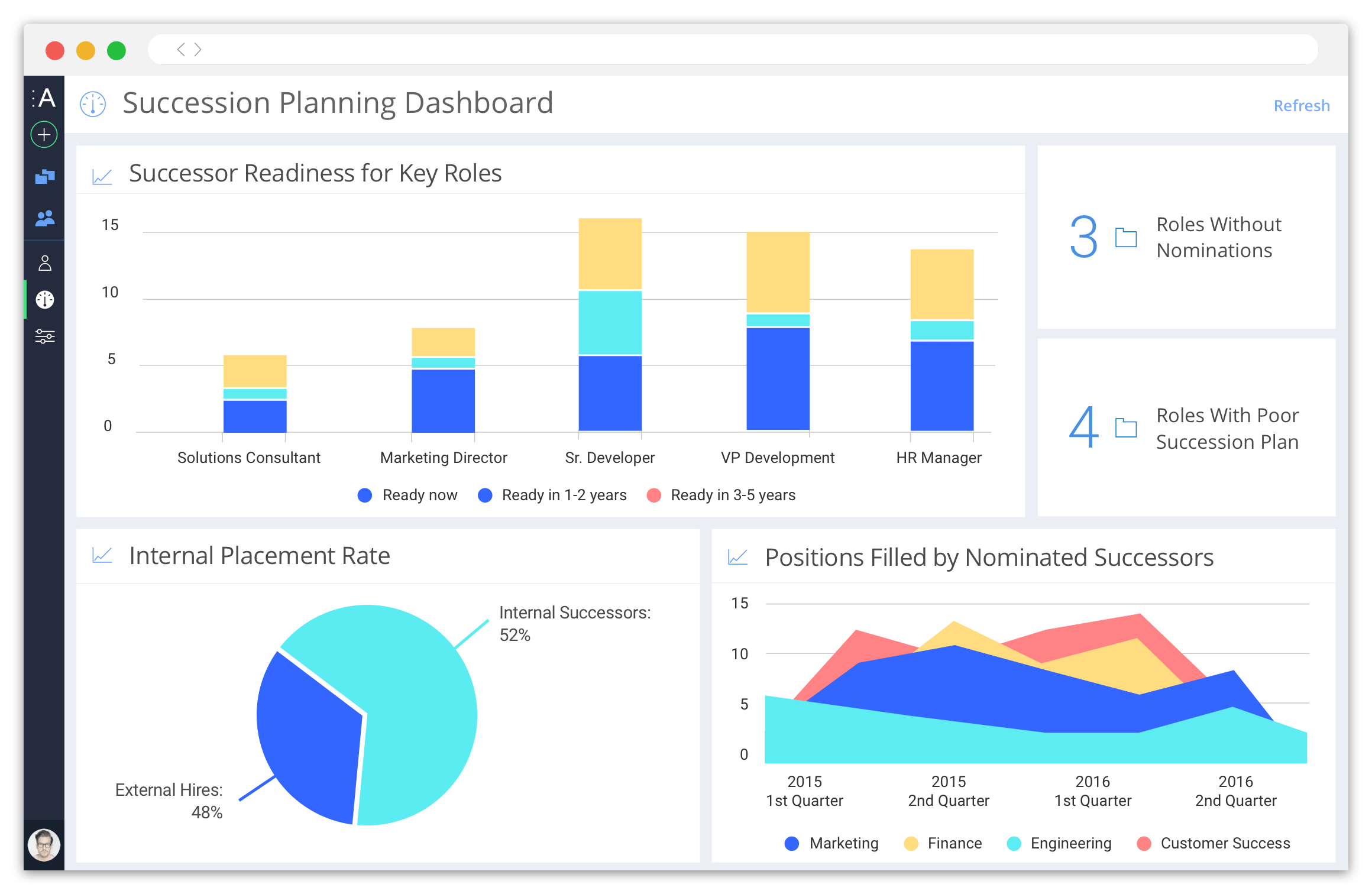The height and width of the screenshot is (894, 1372).
Task: Open the people group icon in sidebar
Action: (45, 218)
